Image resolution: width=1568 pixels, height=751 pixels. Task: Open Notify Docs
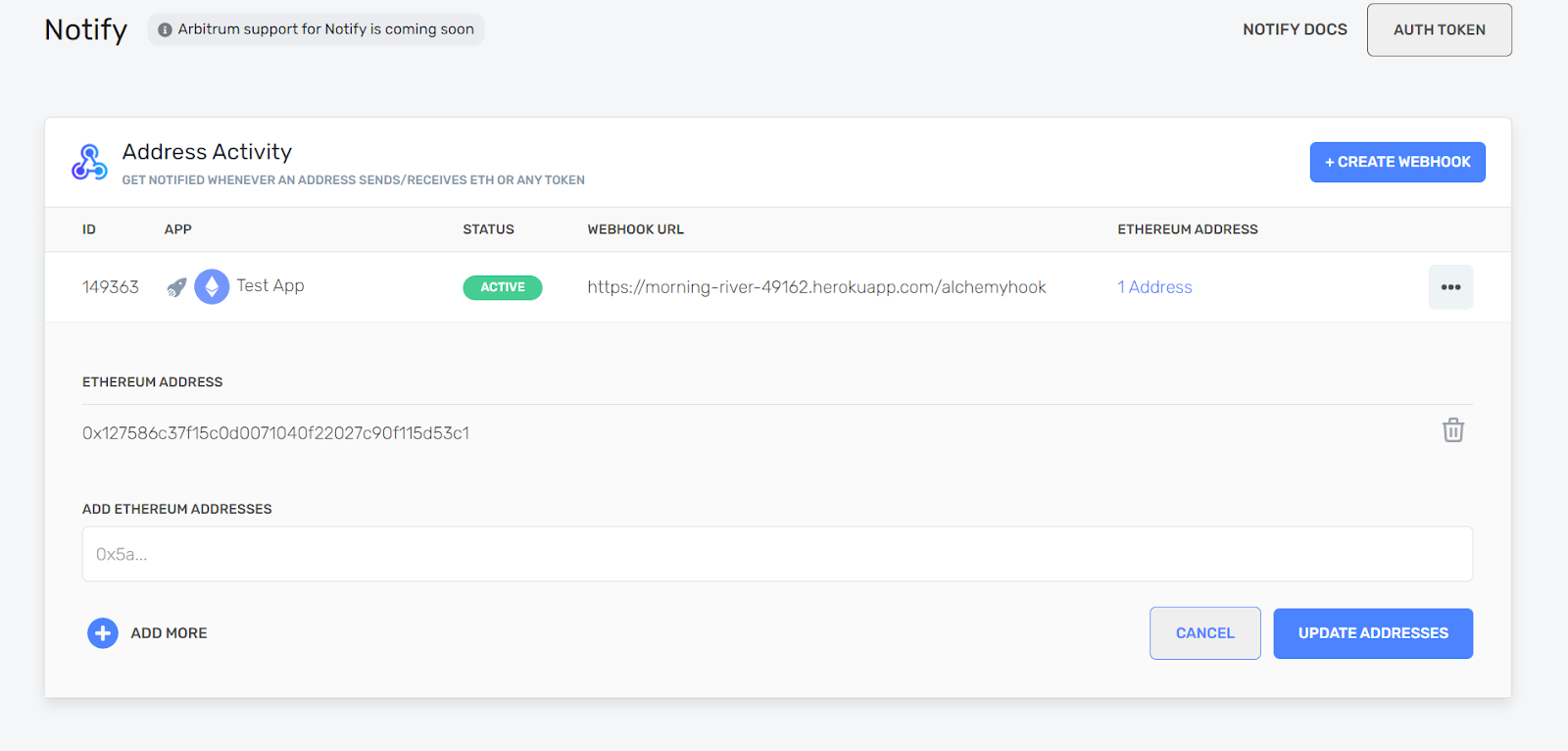pos(1295,29)
